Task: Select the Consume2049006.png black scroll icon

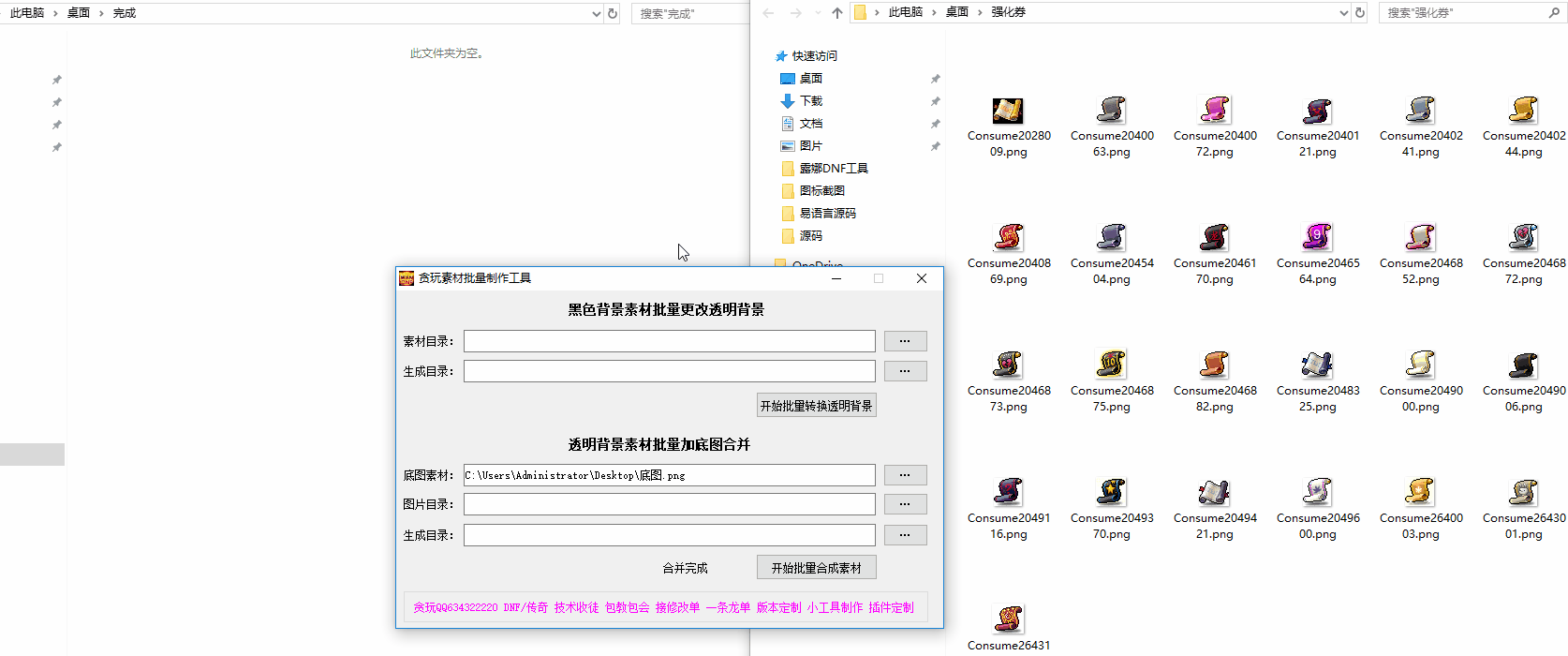Action: pos(1523,365)
